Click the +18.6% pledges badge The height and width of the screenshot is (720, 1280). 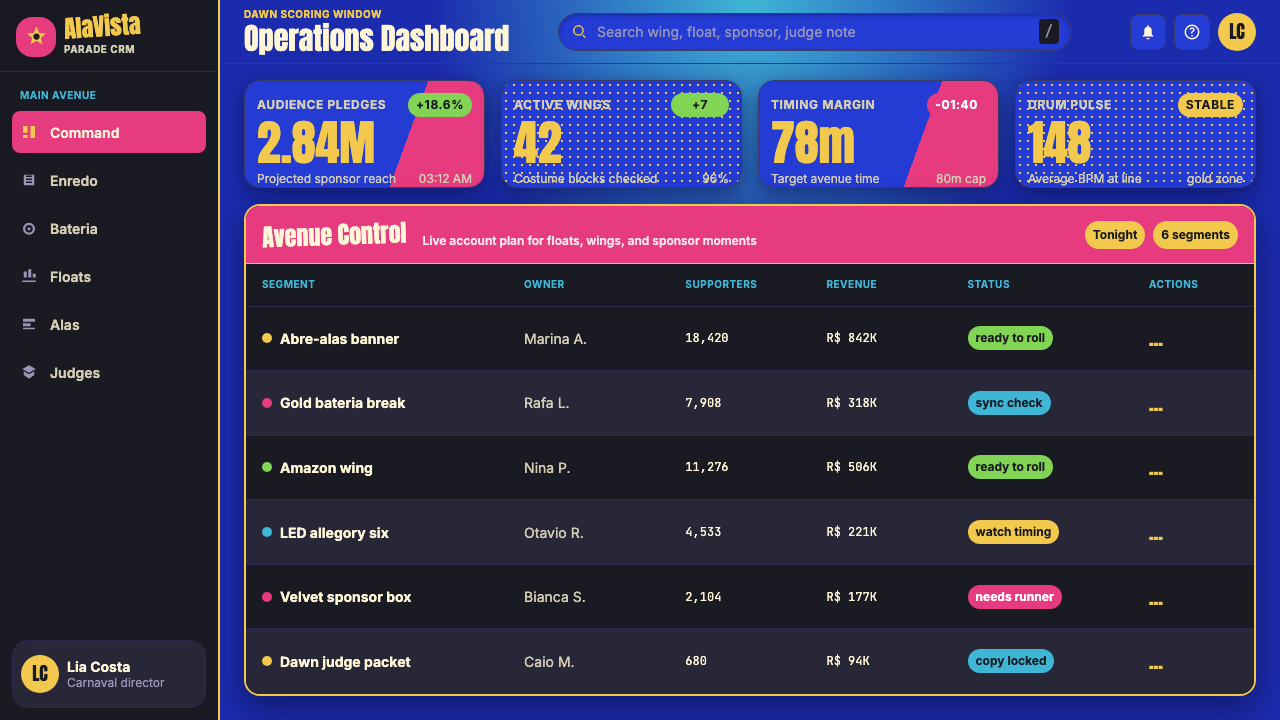440,105
